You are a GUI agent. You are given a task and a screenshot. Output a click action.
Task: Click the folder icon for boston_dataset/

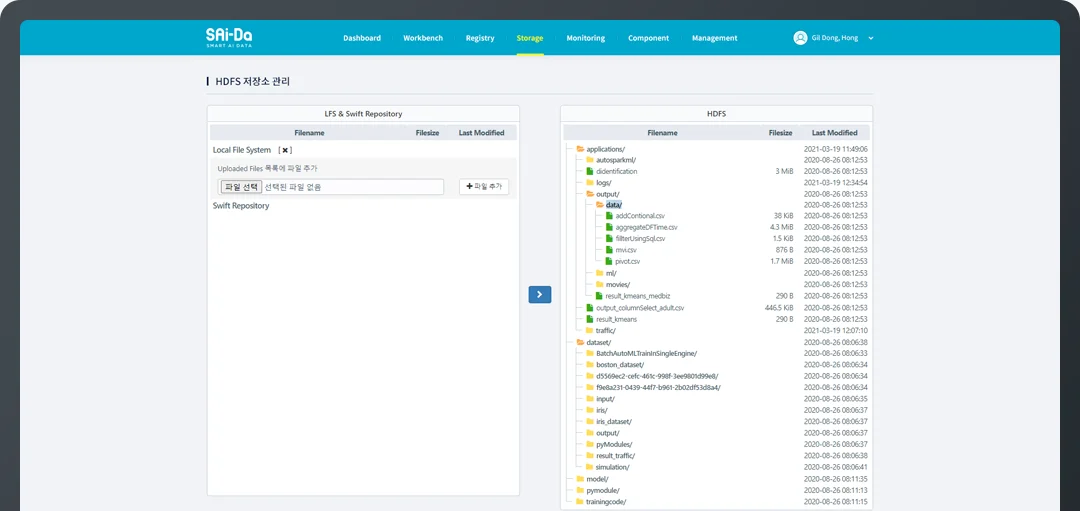tap(590, 365)
